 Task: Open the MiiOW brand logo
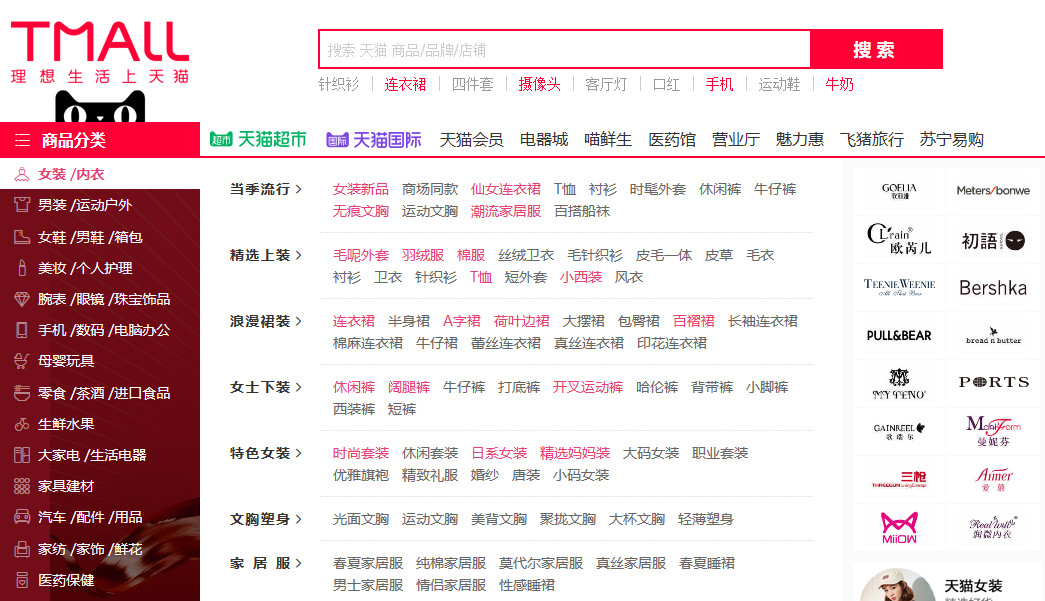click(x=899, y=527)
